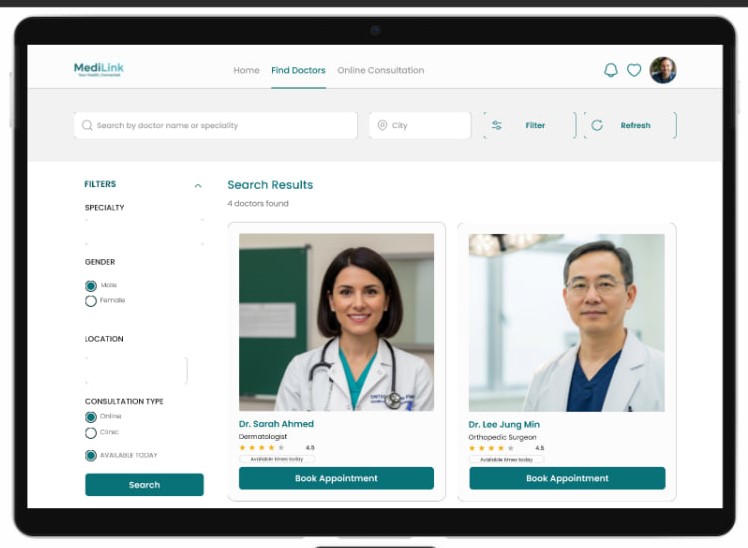Toggle the Available Today option
This screenshot has height=548, width=748.
point(91,456)
